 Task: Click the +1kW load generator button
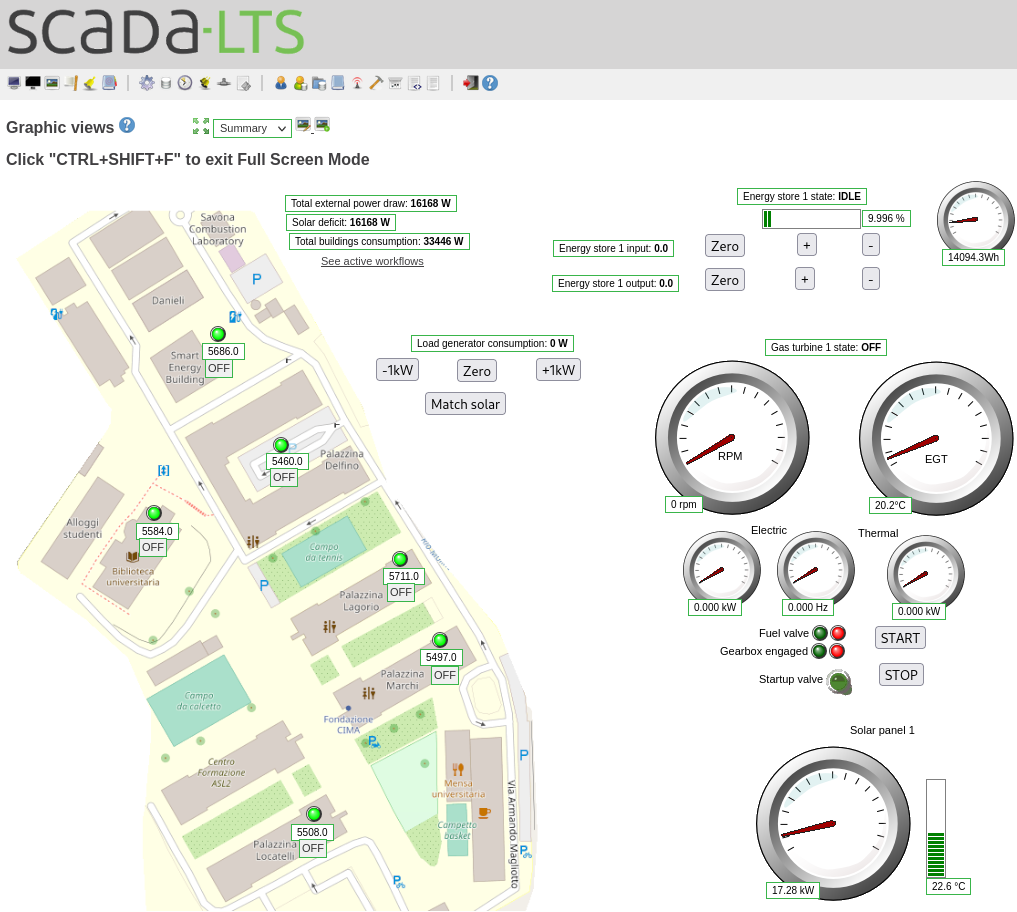tap(558, 370)
